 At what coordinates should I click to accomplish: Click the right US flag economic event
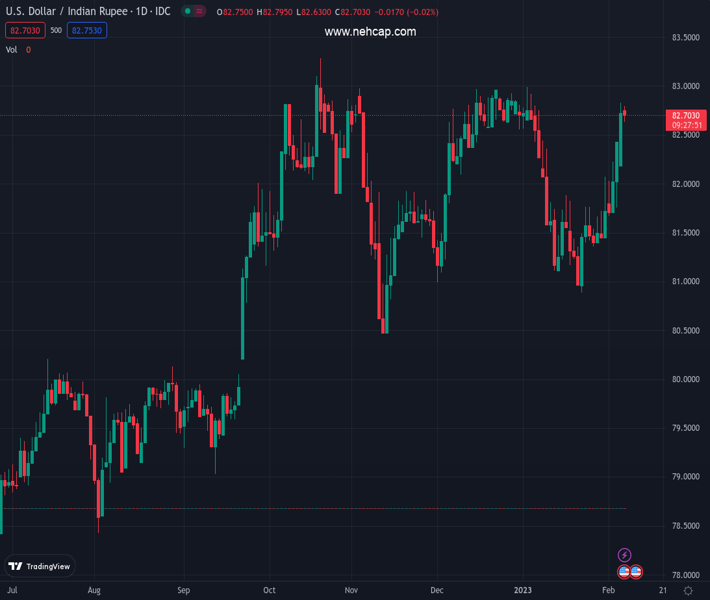(636, 572)
